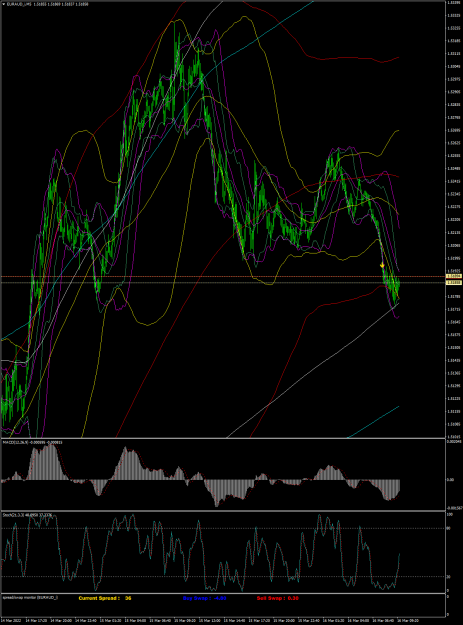Click the blue Buy Swap text
The width and height of the screenshot is (463, 625).
(x=204, y=598)
